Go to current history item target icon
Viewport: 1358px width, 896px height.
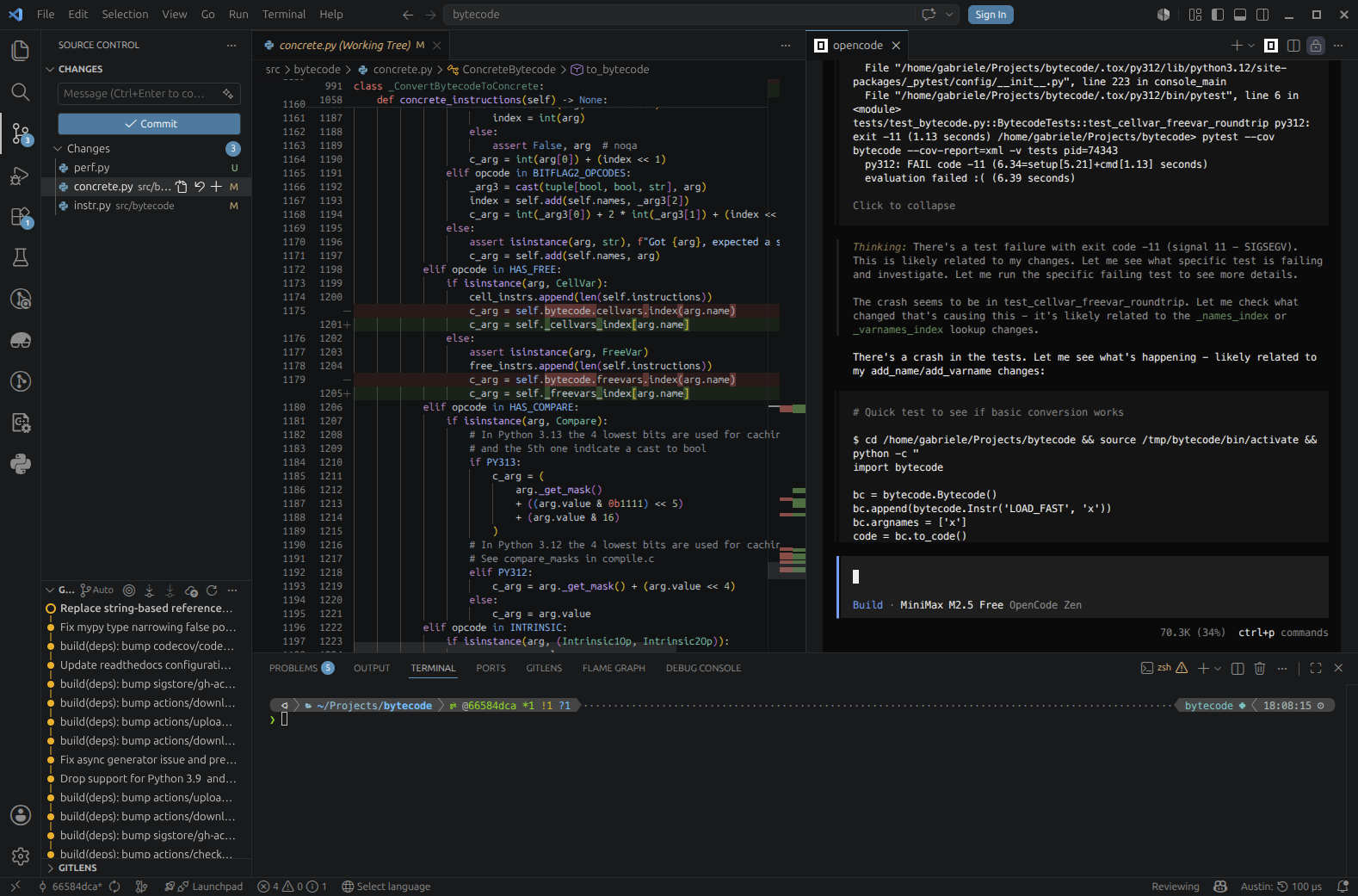click(129, 590)
